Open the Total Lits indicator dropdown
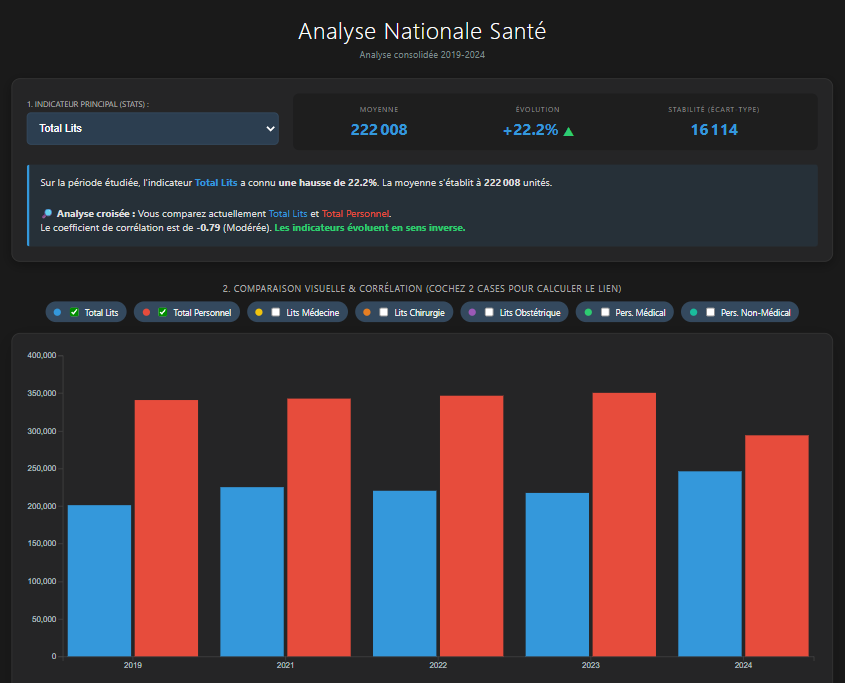This screenshot has height=683, width=845. (x=152, y=128)
